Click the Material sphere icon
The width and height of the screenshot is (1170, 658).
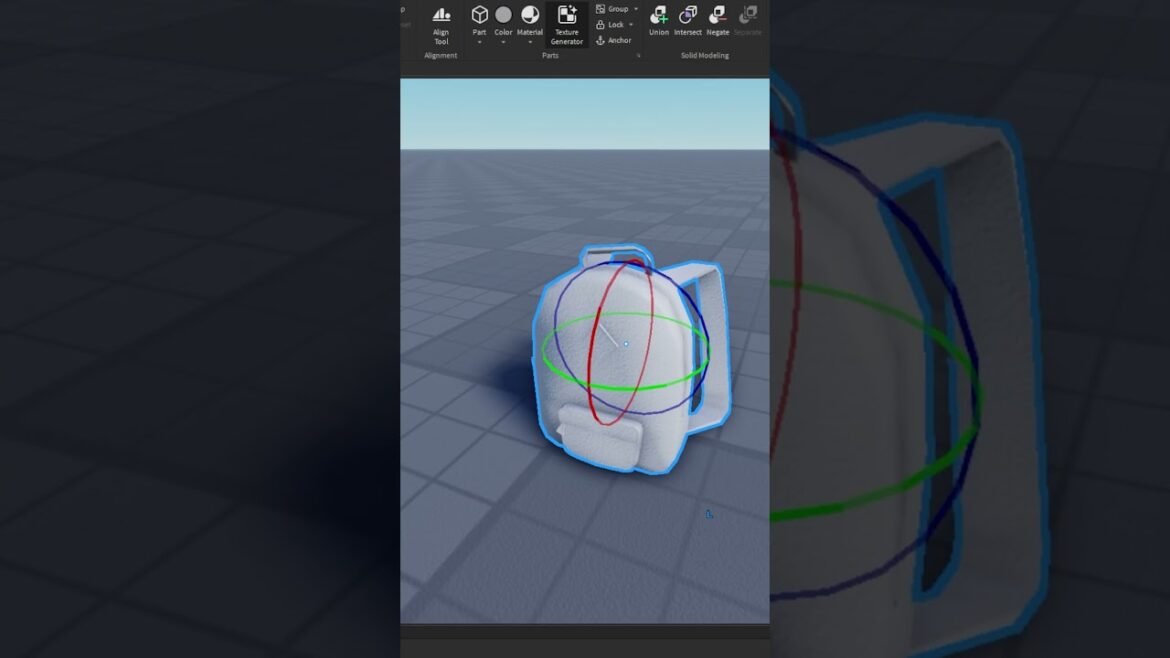530,15
